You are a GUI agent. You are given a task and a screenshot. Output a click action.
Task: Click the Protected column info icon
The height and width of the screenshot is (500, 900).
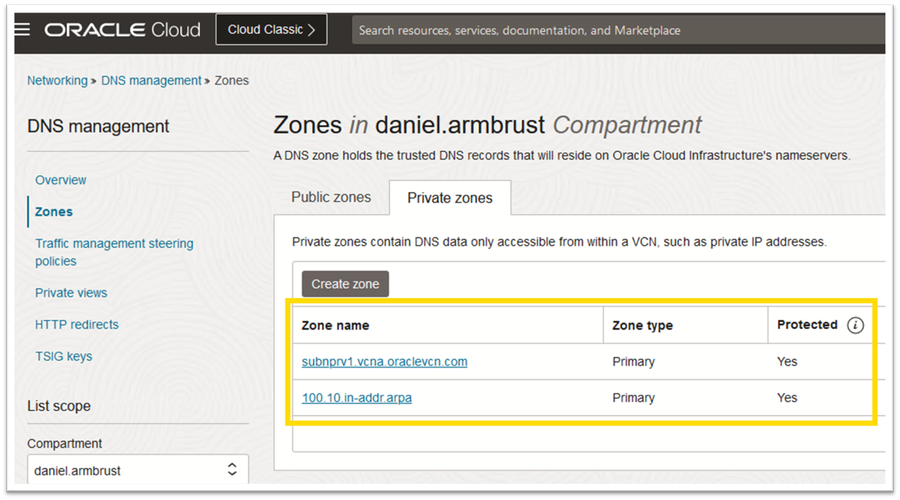855,325
